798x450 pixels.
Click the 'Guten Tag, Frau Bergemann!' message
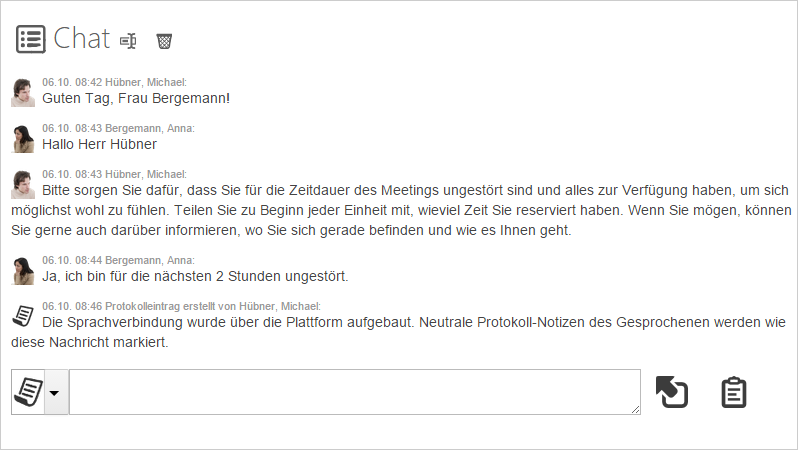[136, 98]
